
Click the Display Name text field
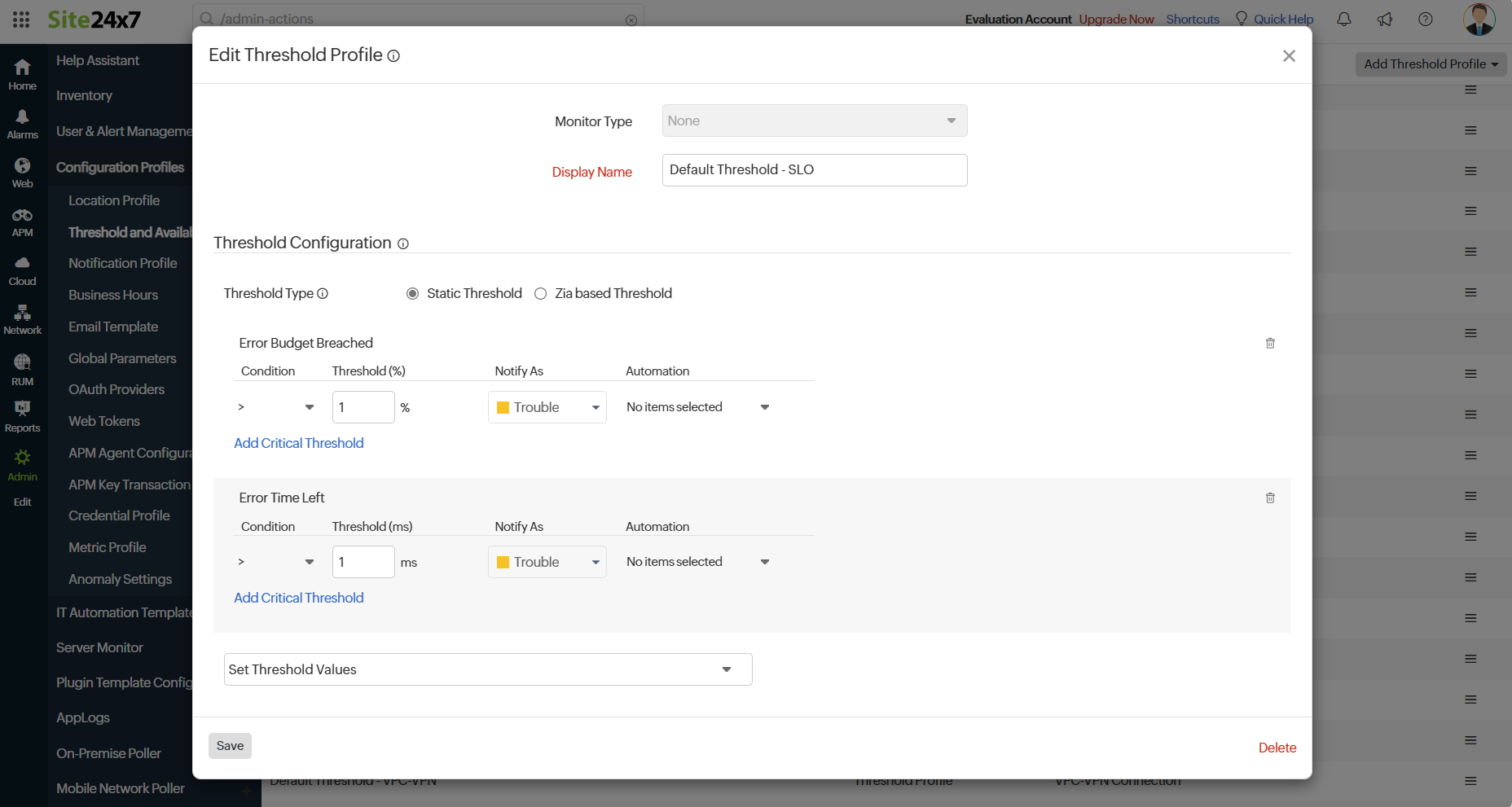(814, 170)
